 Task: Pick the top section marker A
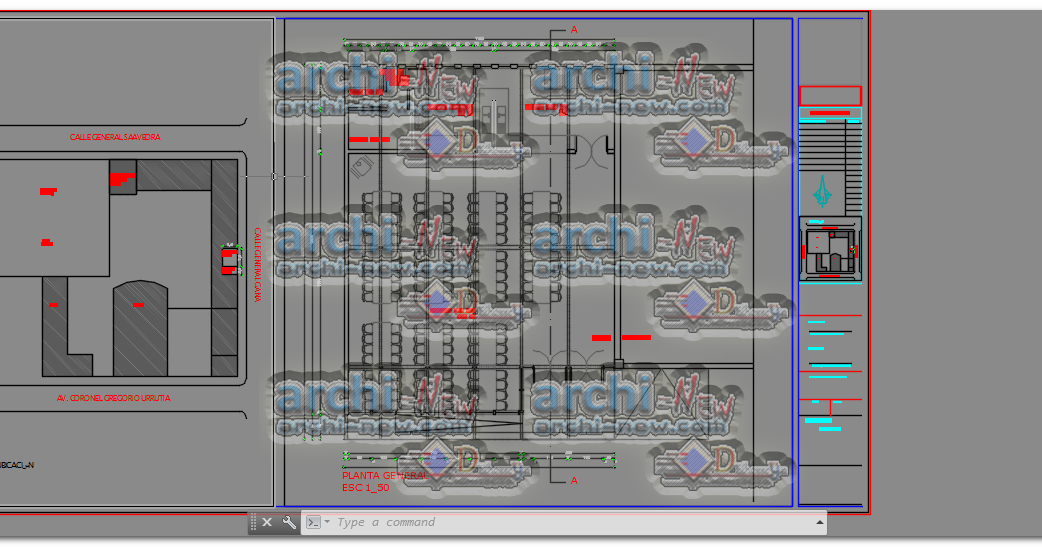(574, 30)
